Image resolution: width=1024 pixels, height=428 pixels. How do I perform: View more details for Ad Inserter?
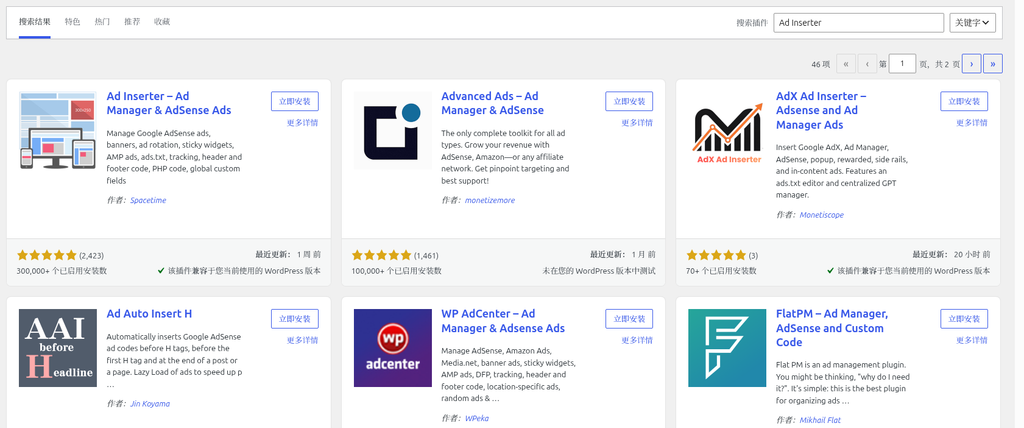(x=302, y=123)
